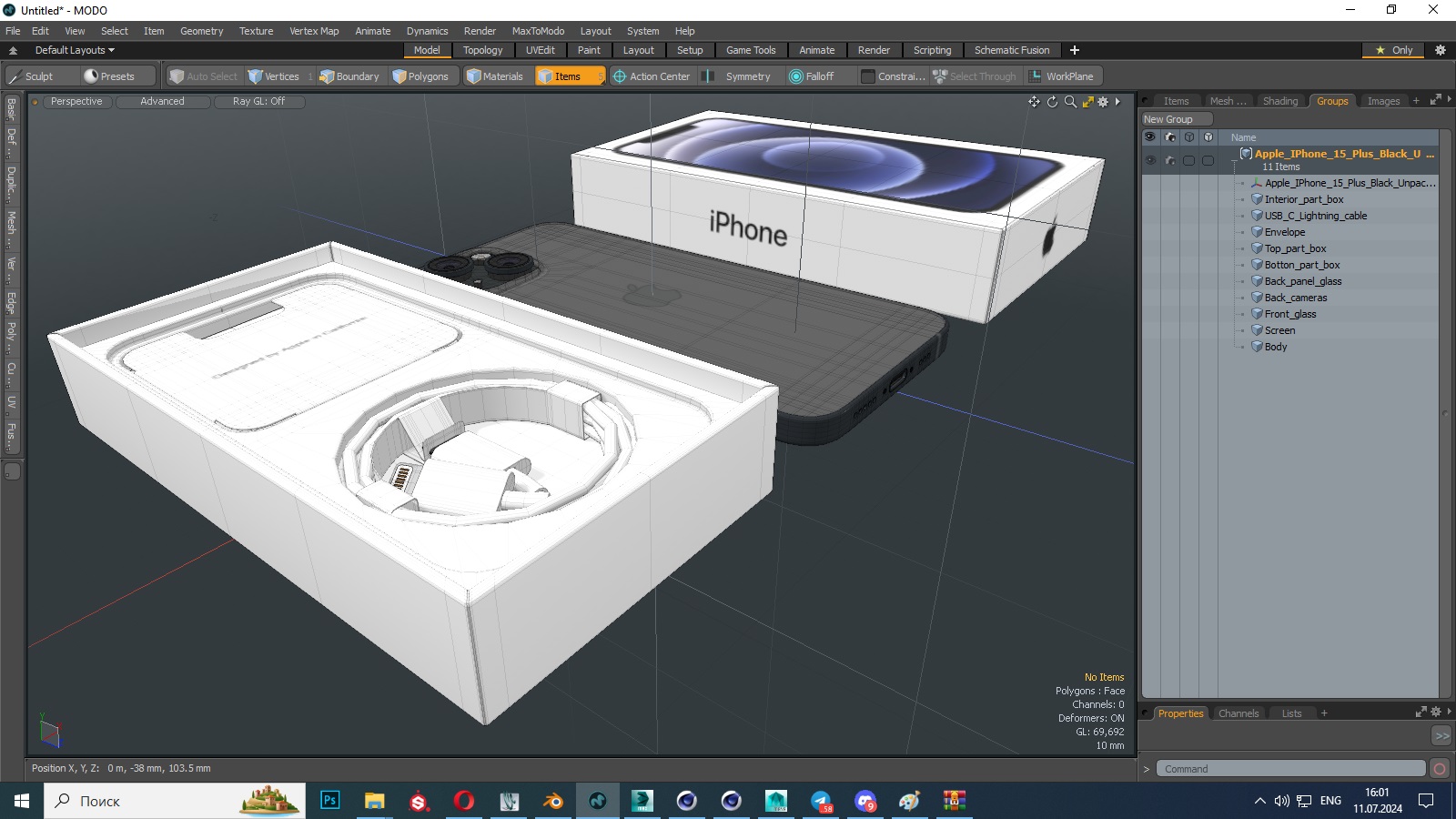
Task: Click the home icon beside Default Layouts
Action: coord(13,51)
